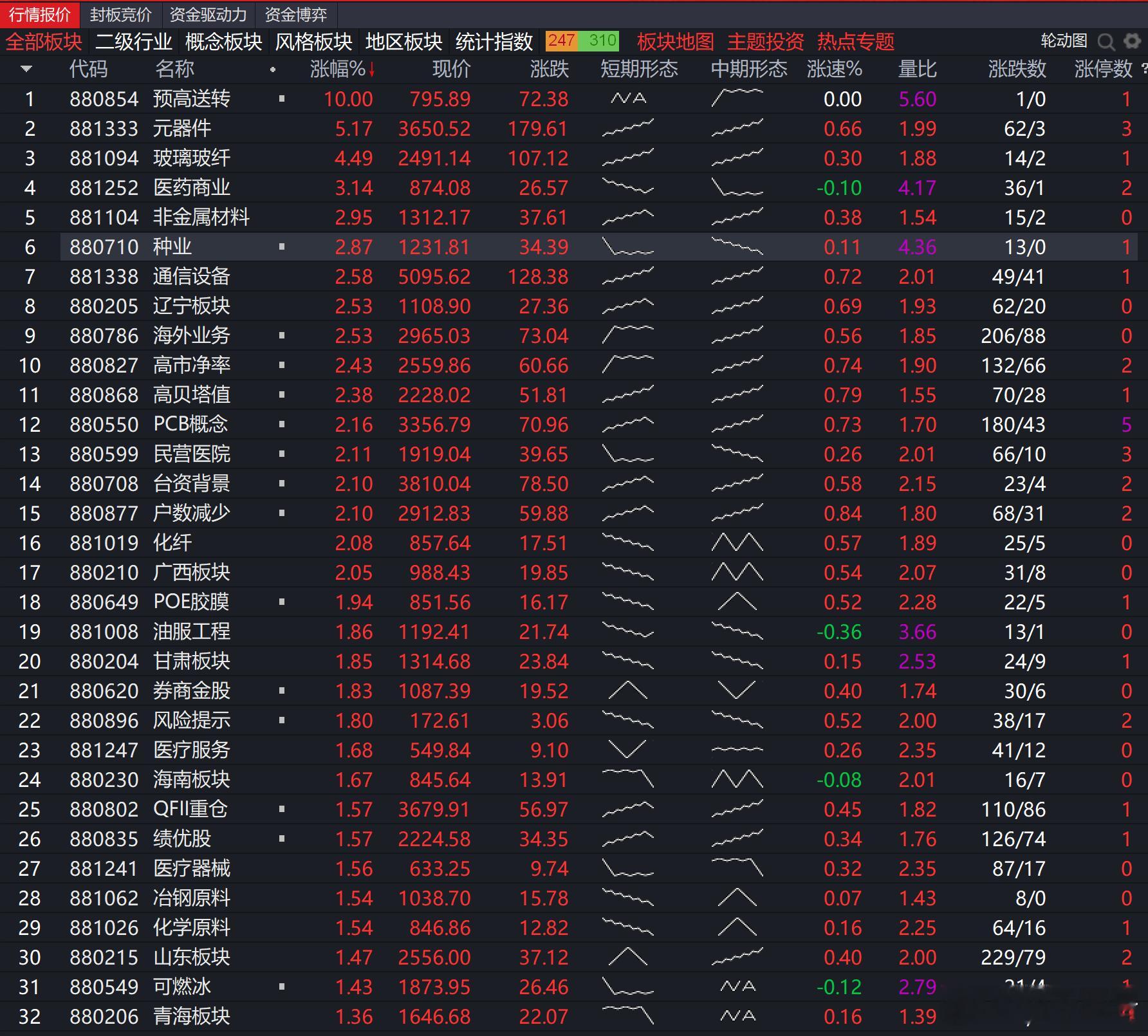Click the 短期形态 column header
This screenshot has width=1148, height=1036.
tap(640, 69)
